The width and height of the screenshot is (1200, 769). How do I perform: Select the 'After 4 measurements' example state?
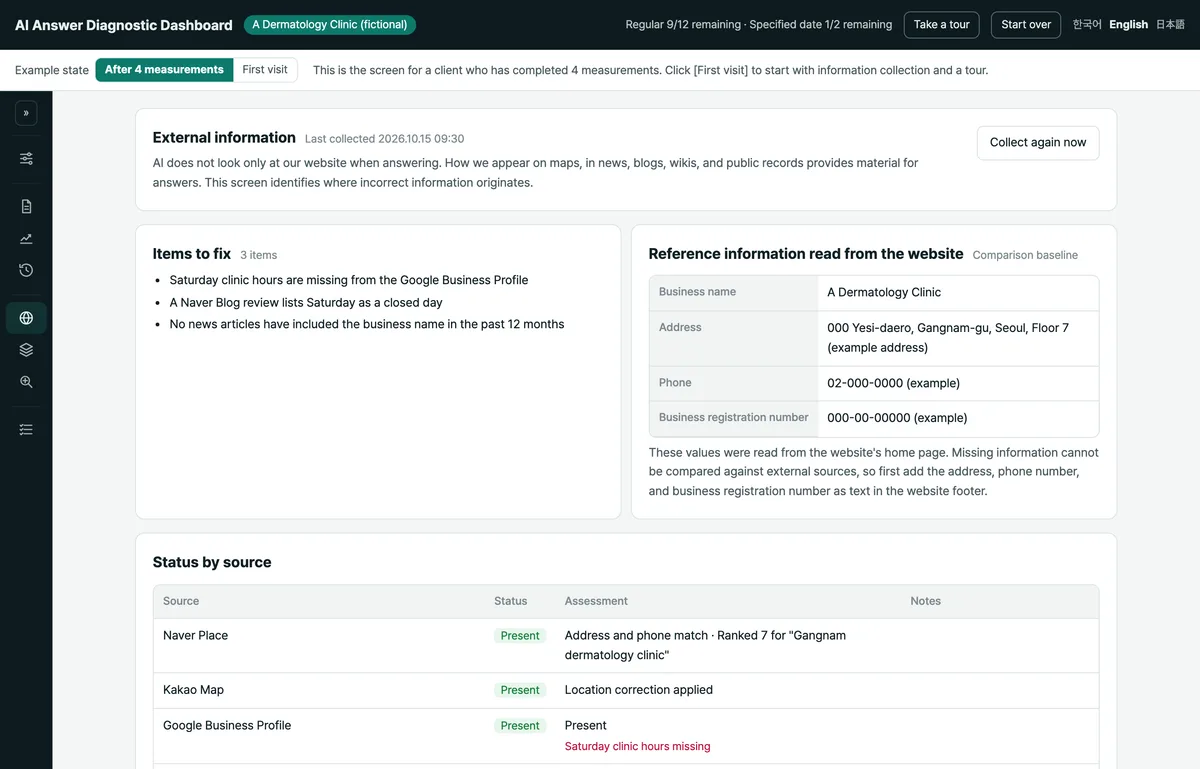click(164, 70)
